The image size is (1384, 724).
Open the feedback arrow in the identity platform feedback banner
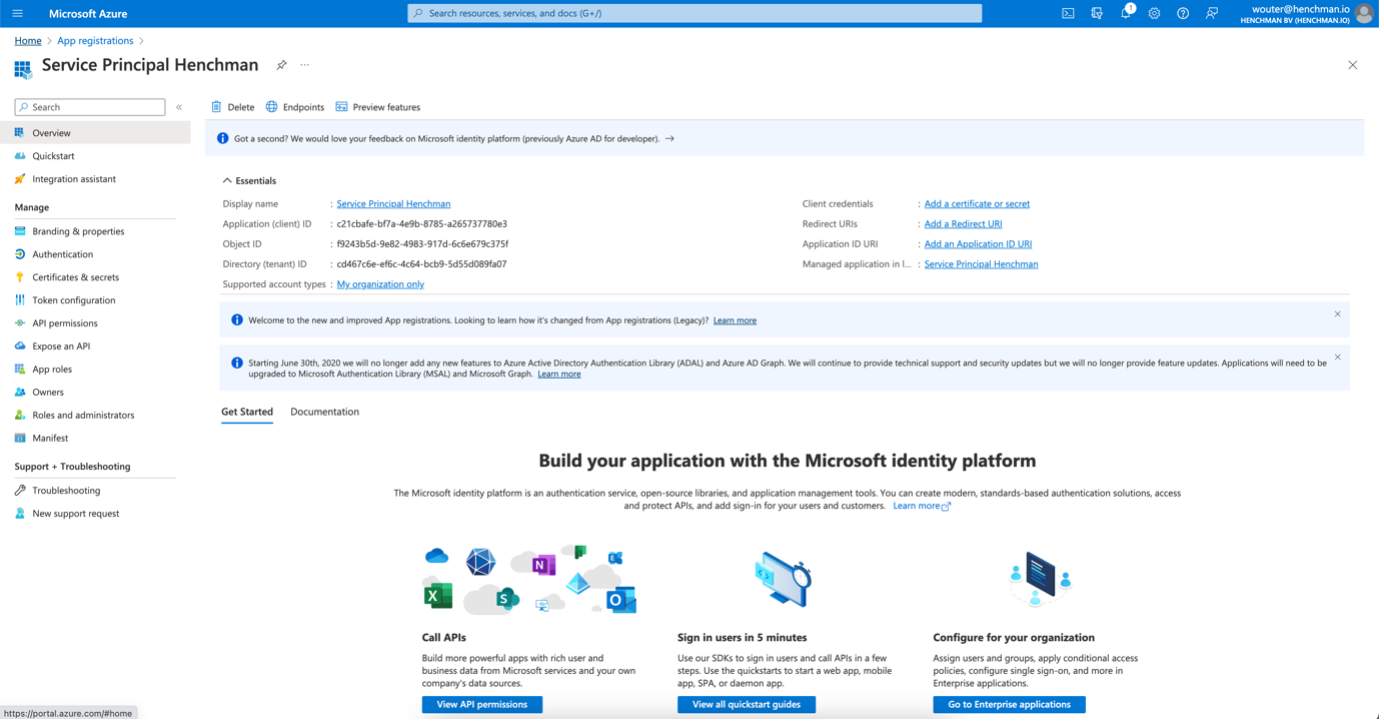(x=672, y=139)
